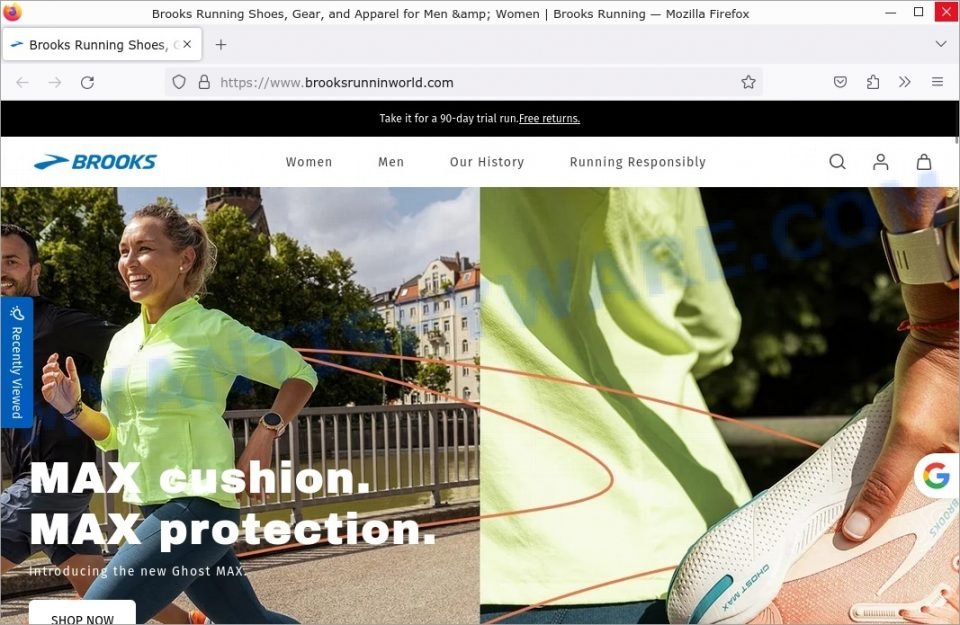Maximize the Firefox window
This screenshot has width=960, height=625.
click(918, 12)
